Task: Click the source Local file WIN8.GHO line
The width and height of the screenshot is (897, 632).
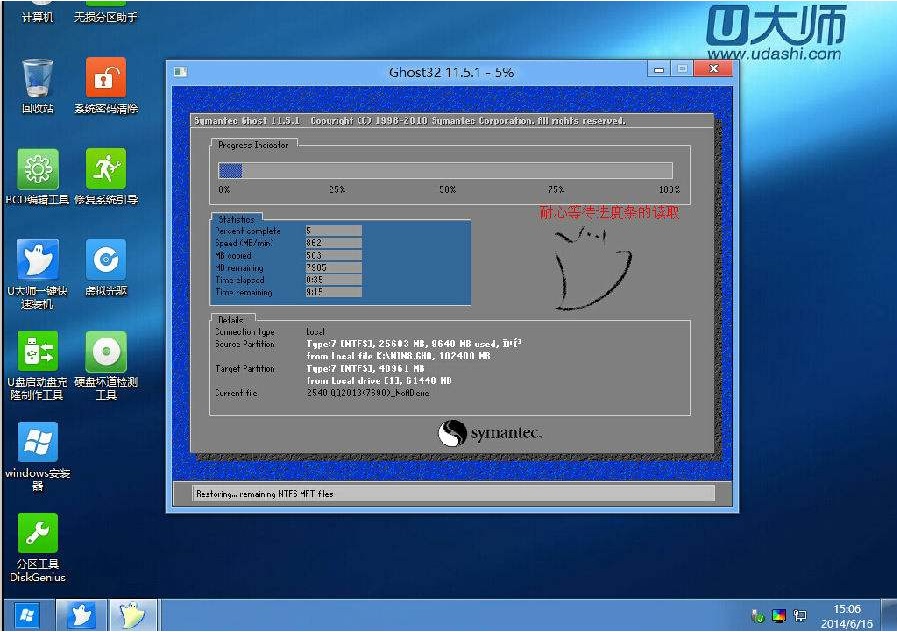Action: click(x=399, y=356)
